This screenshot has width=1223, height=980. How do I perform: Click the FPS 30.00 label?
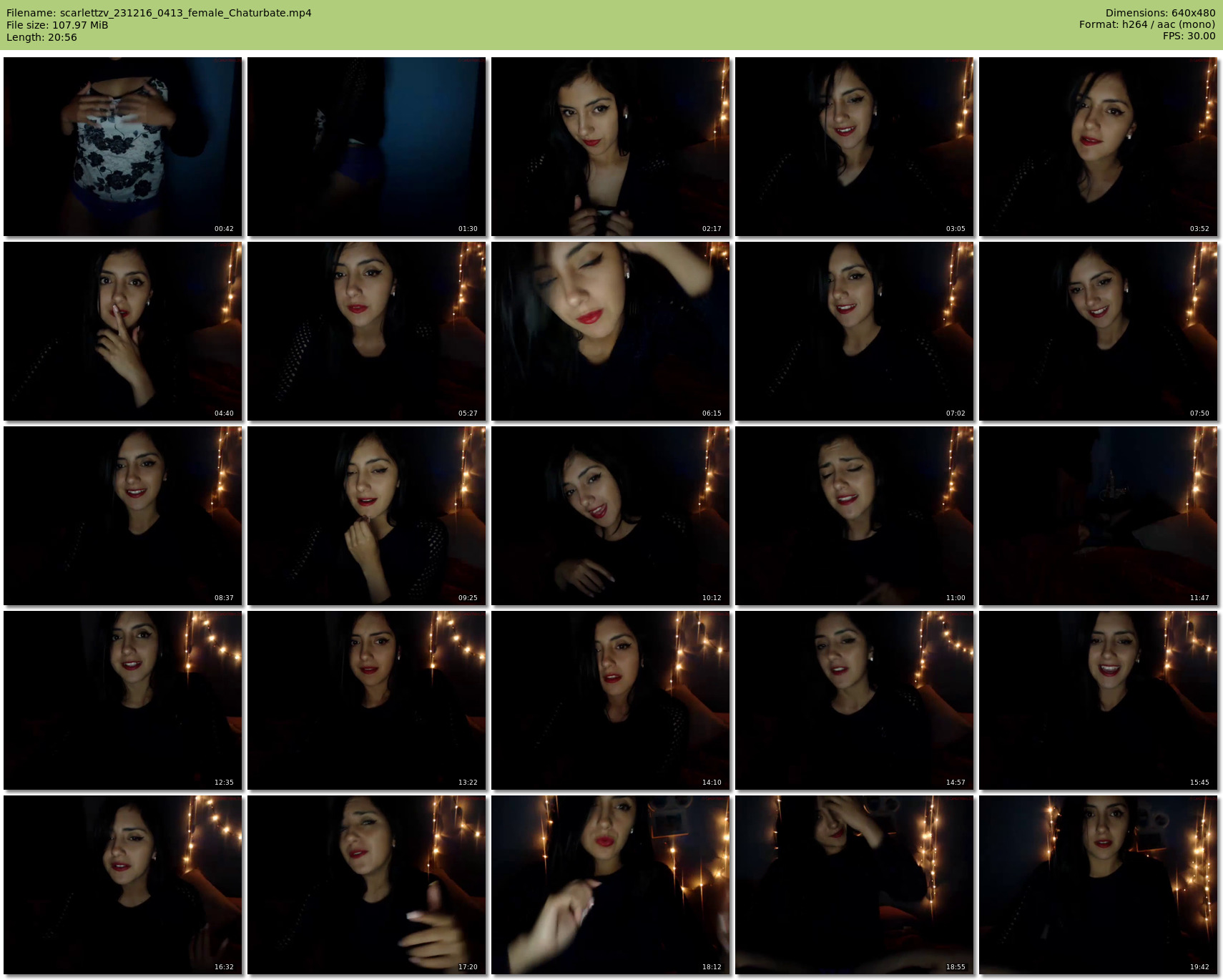click(1189, 36)
